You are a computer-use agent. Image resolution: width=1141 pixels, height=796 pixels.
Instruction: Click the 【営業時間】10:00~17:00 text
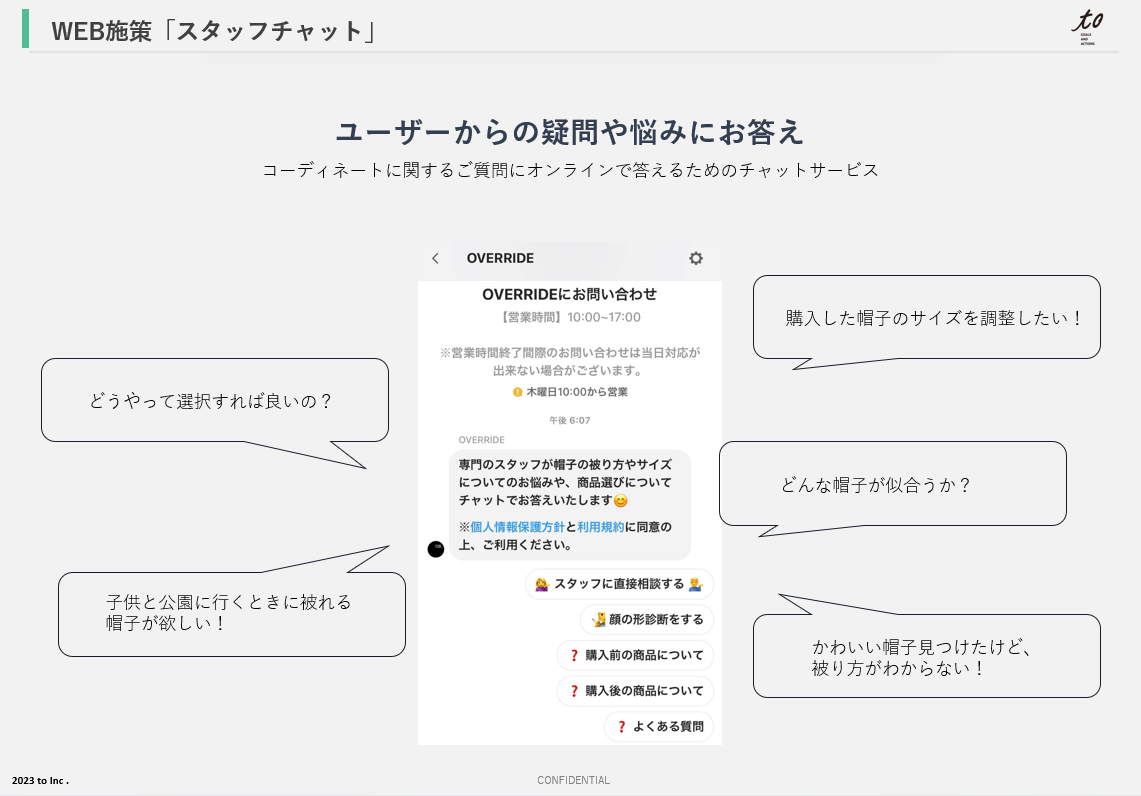(569, 317)
